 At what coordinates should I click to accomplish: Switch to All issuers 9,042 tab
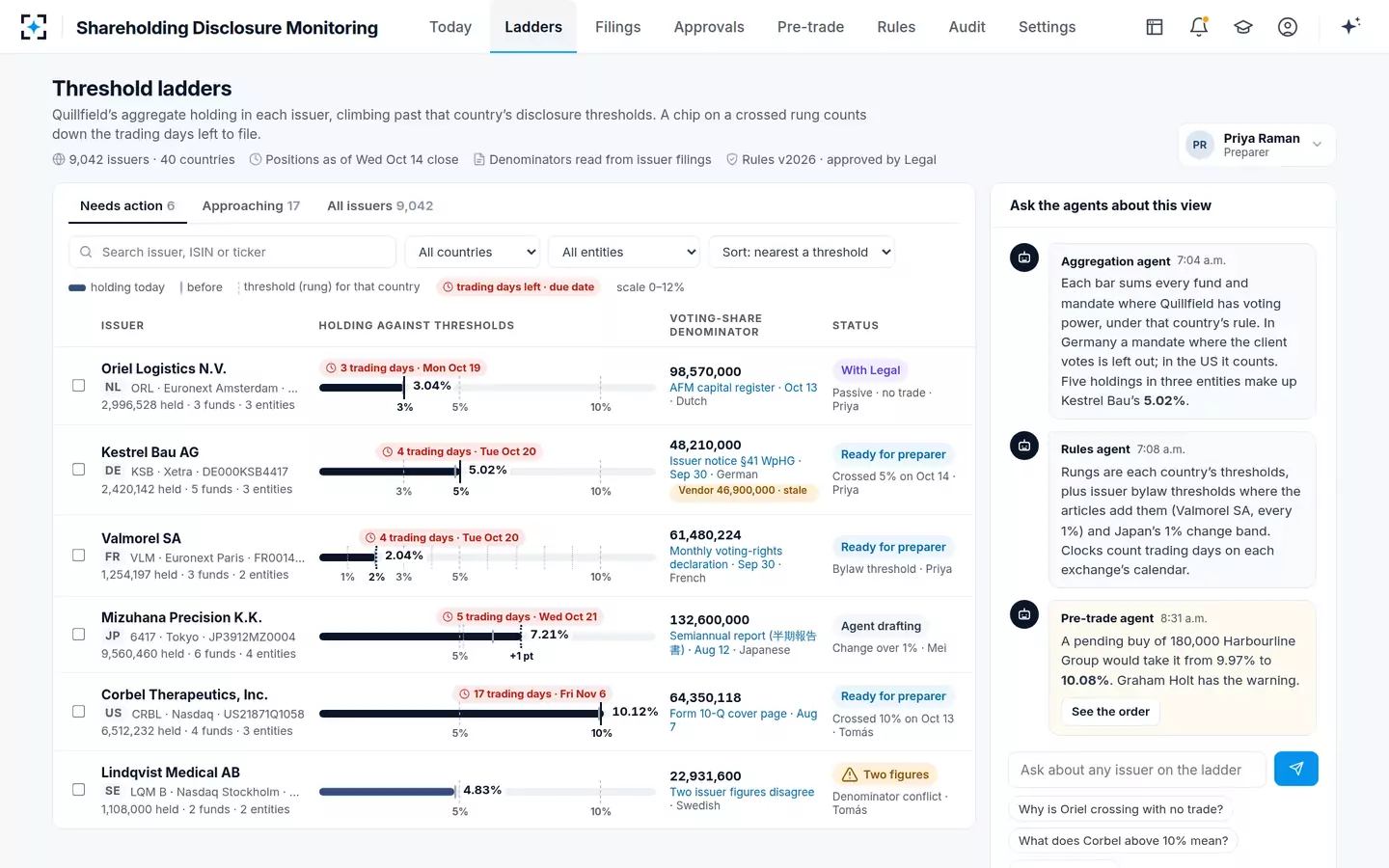380,205
